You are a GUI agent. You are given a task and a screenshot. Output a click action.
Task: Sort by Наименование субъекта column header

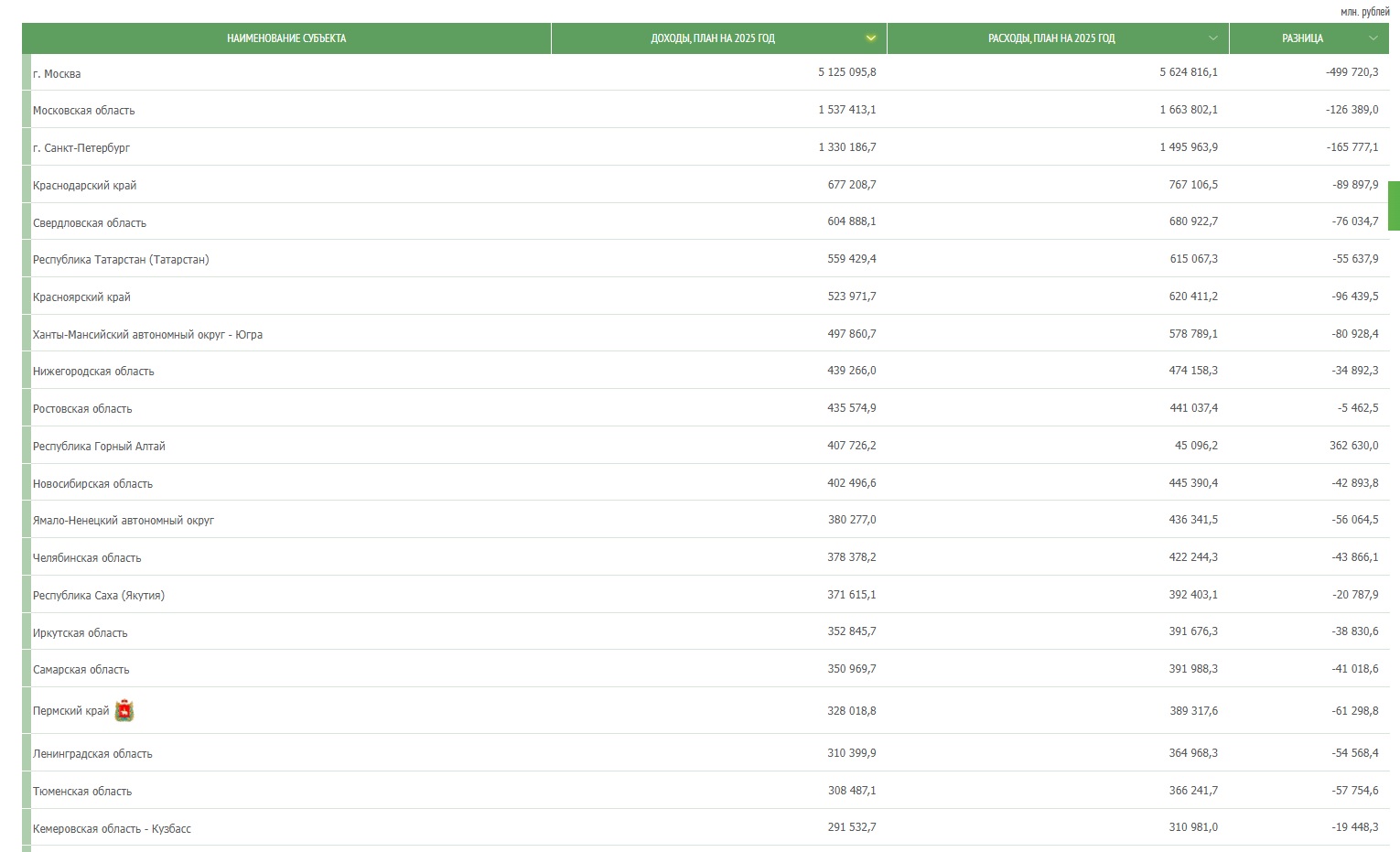coord(286,38)
